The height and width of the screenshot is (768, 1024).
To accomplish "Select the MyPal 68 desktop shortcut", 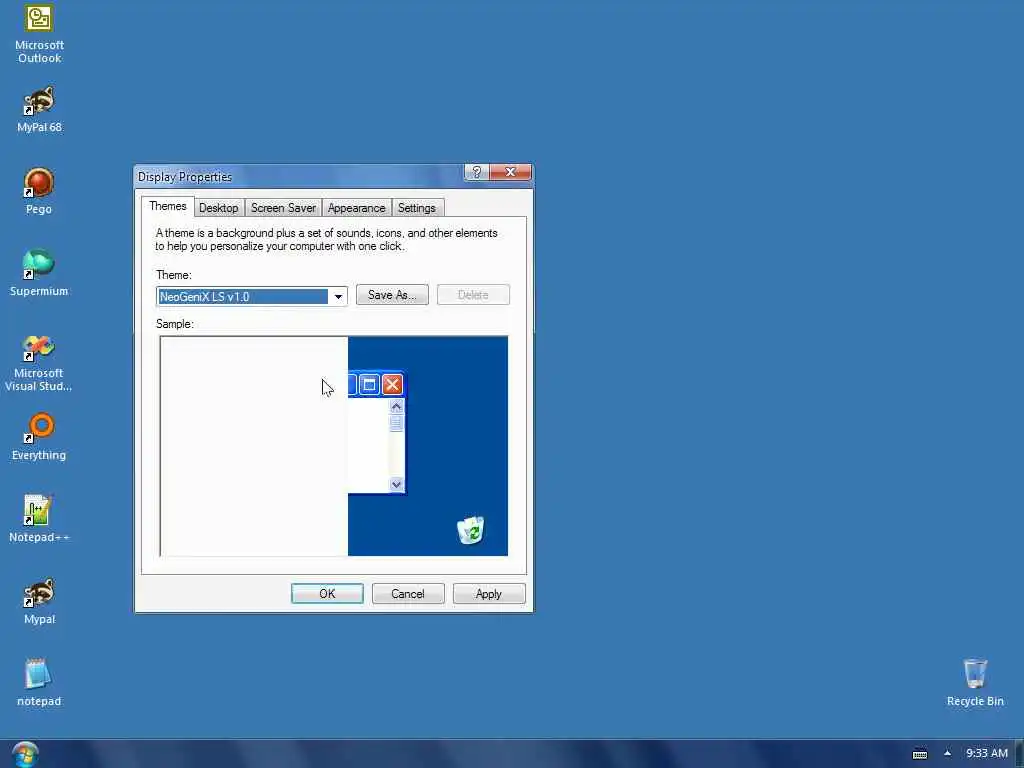I will [x=39, y=110].
